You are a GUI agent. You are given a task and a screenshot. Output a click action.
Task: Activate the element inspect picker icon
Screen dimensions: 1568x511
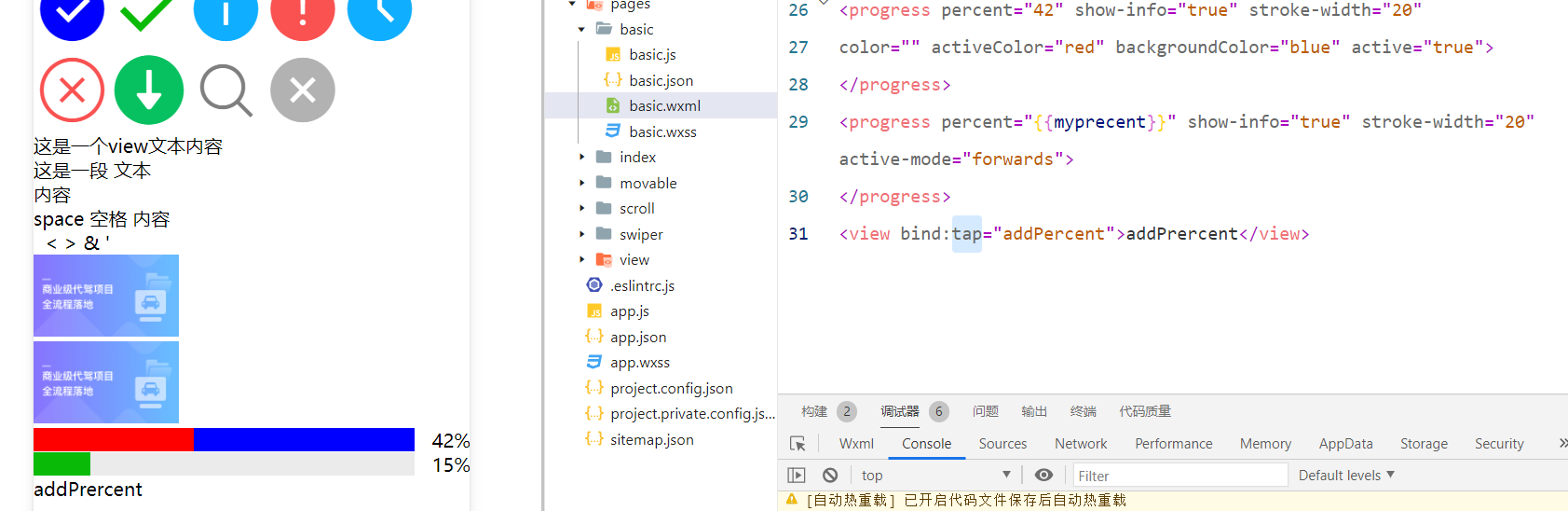(x=798, y=444)
